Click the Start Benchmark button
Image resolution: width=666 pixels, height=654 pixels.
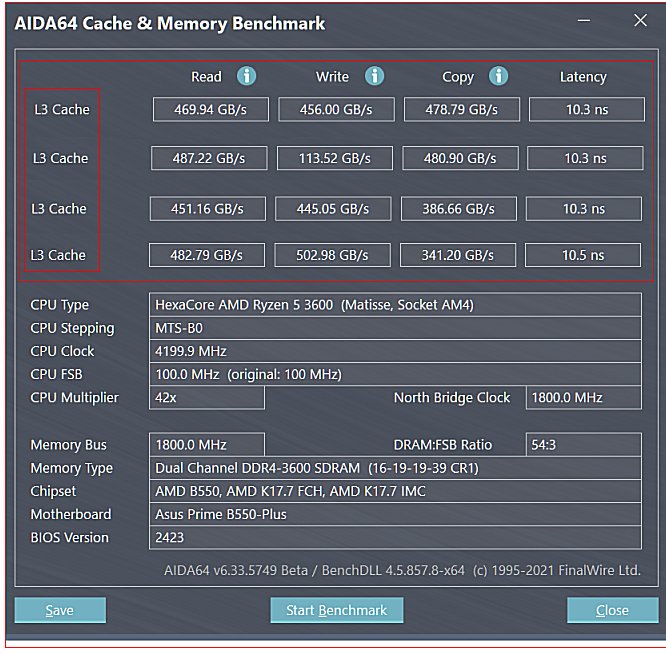336,610
